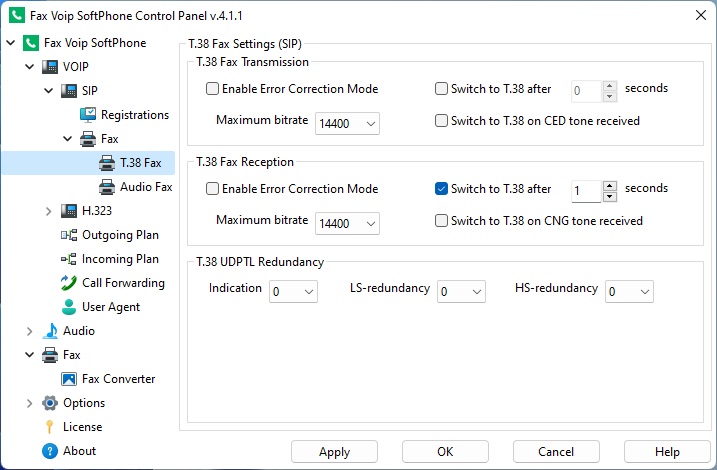Click the Fax Voip SoftPhone root icon
Screen dimensions: 717x470
pyautogui.click(x=31, y=43)
